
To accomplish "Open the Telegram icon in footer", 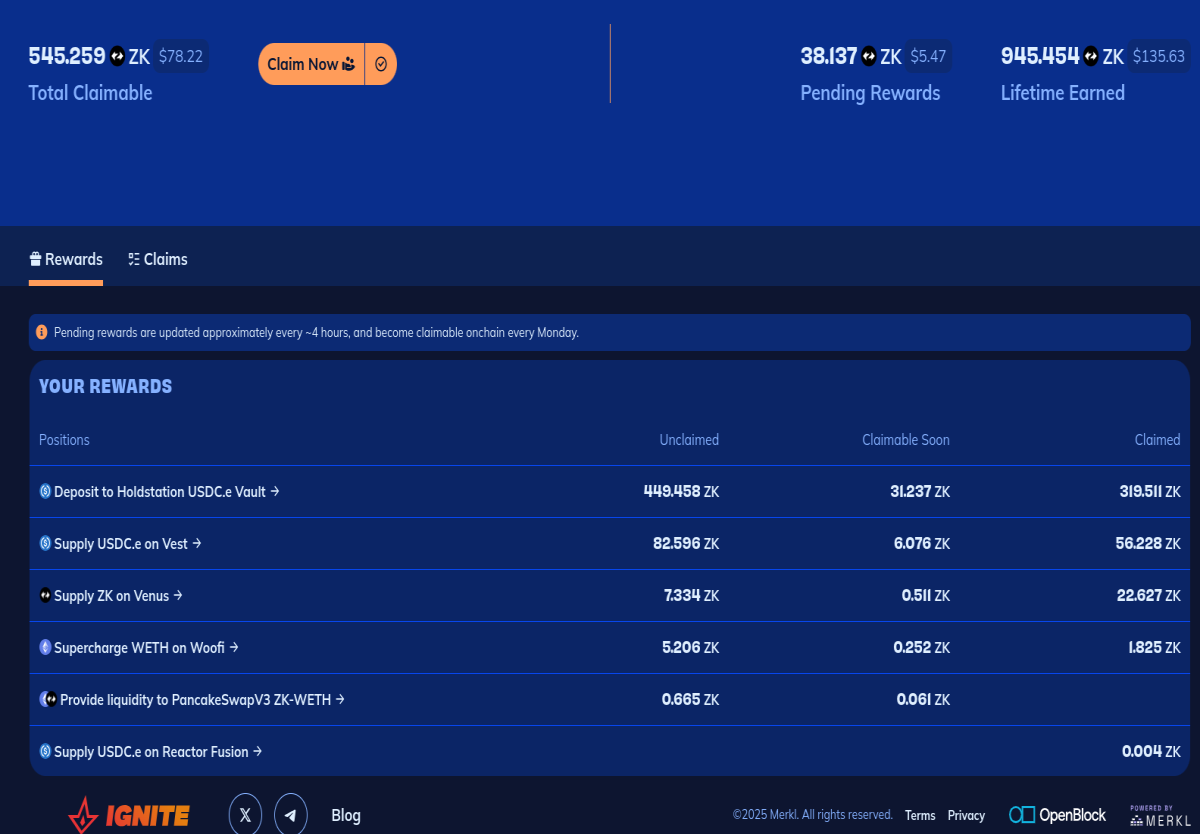I will click(291, 814).
